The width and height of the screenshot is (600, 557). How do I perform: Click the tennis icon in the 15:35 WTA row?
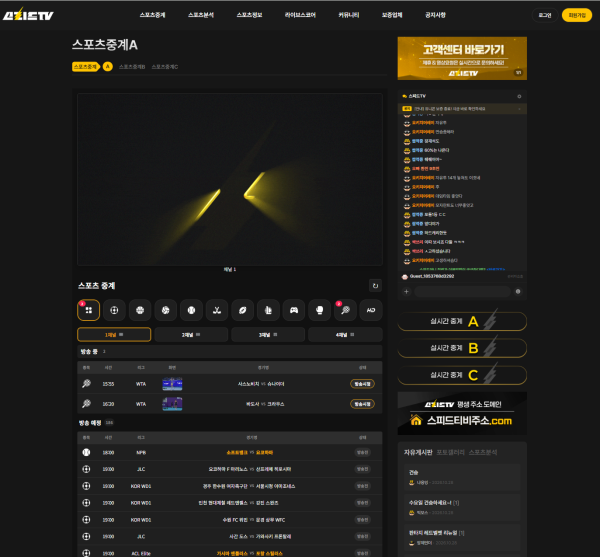coord(86,384)
